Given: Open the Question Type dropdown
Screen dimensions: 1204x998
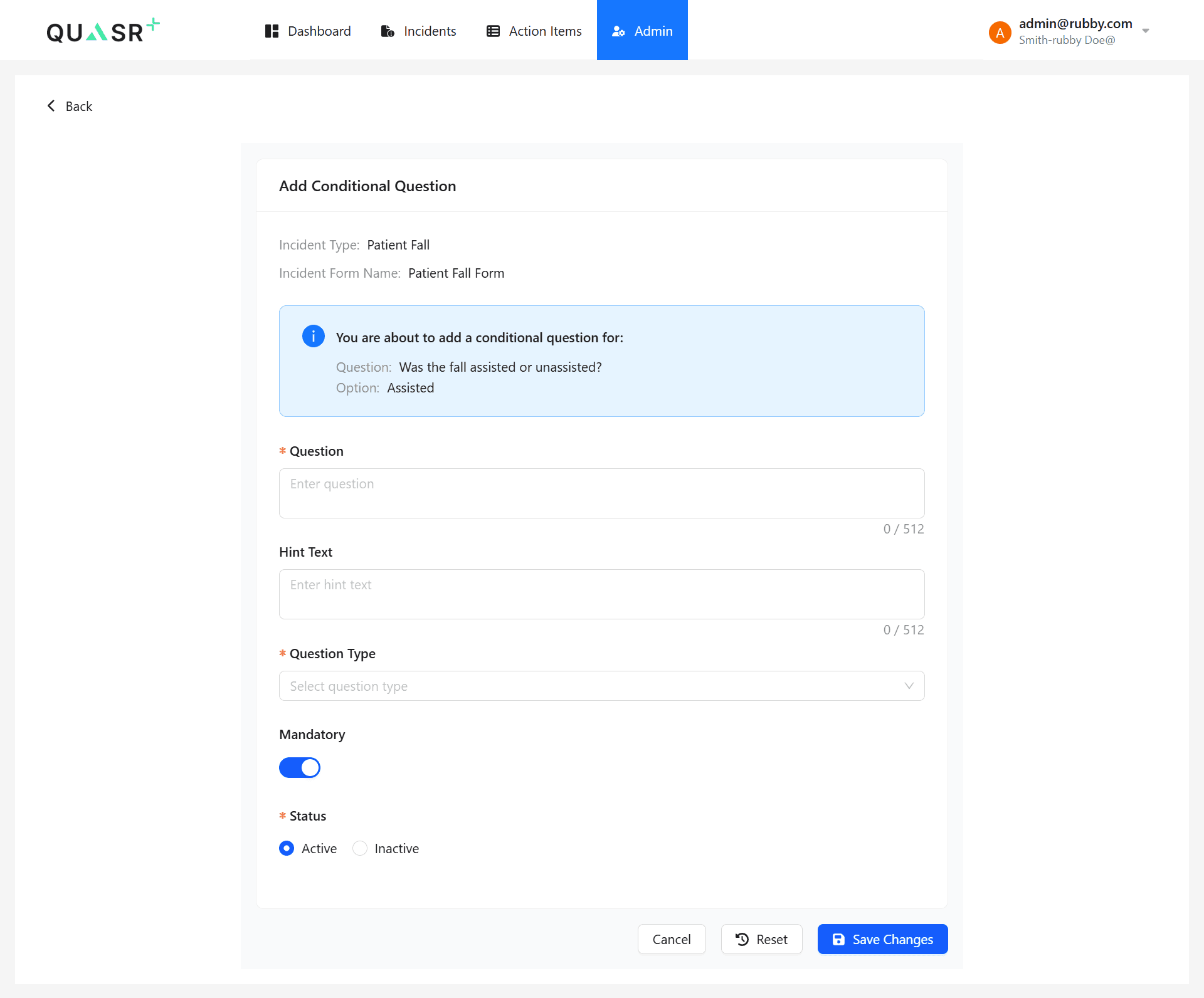Looking at the screenshot, I should [x=589, y=686].
